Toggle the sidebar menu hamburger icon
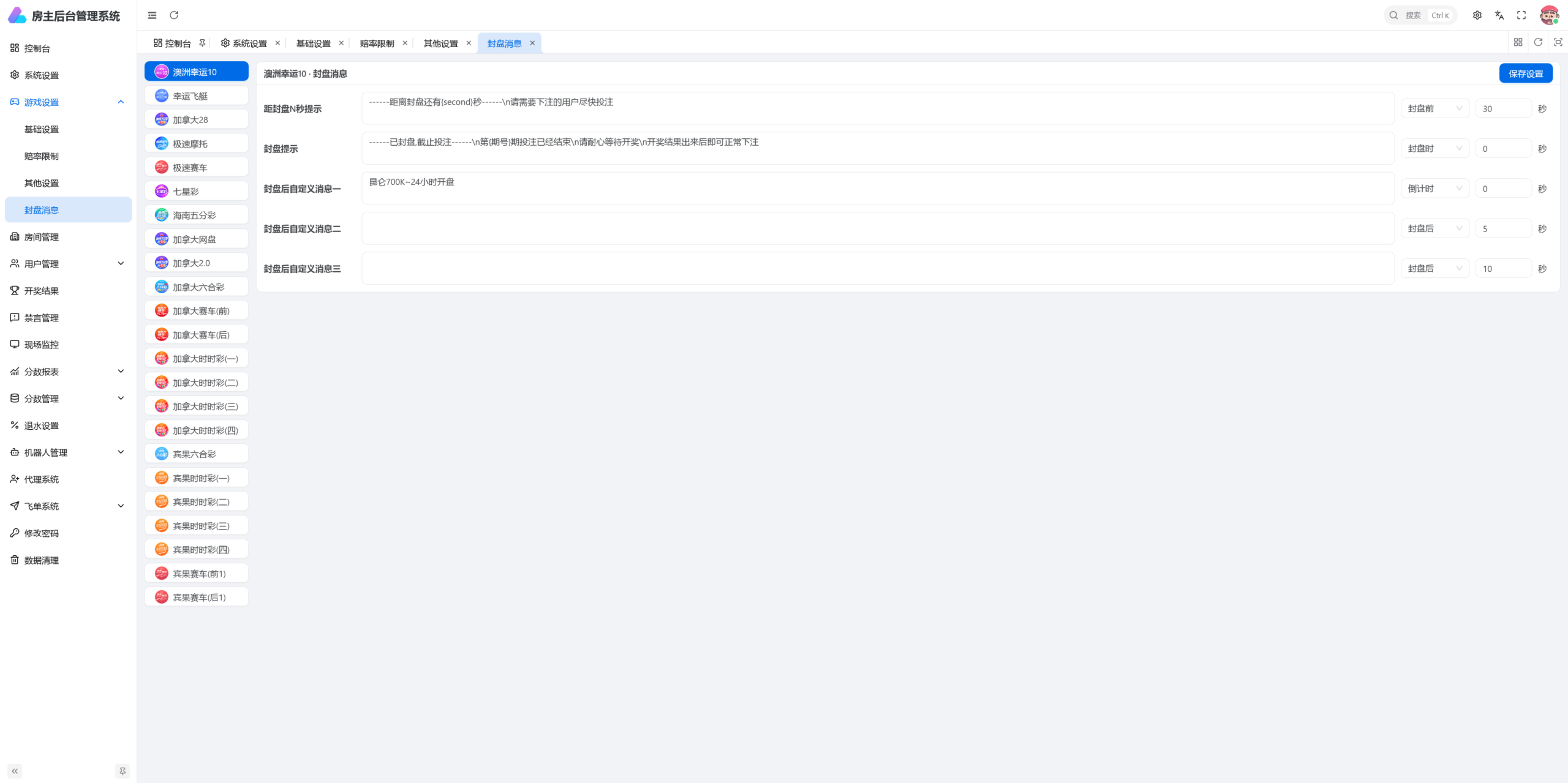The width and height of the screenshot is (1568, 783). coord(152,15)
